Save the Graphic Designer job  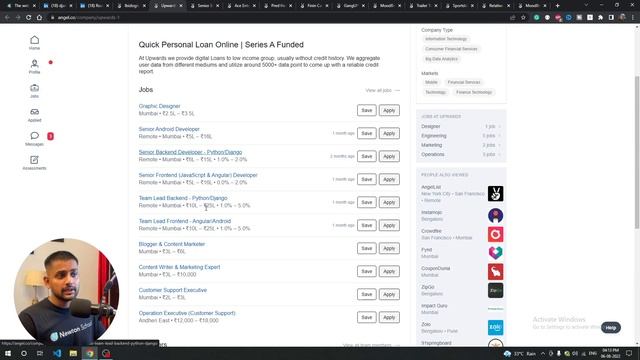pos(367,110)
